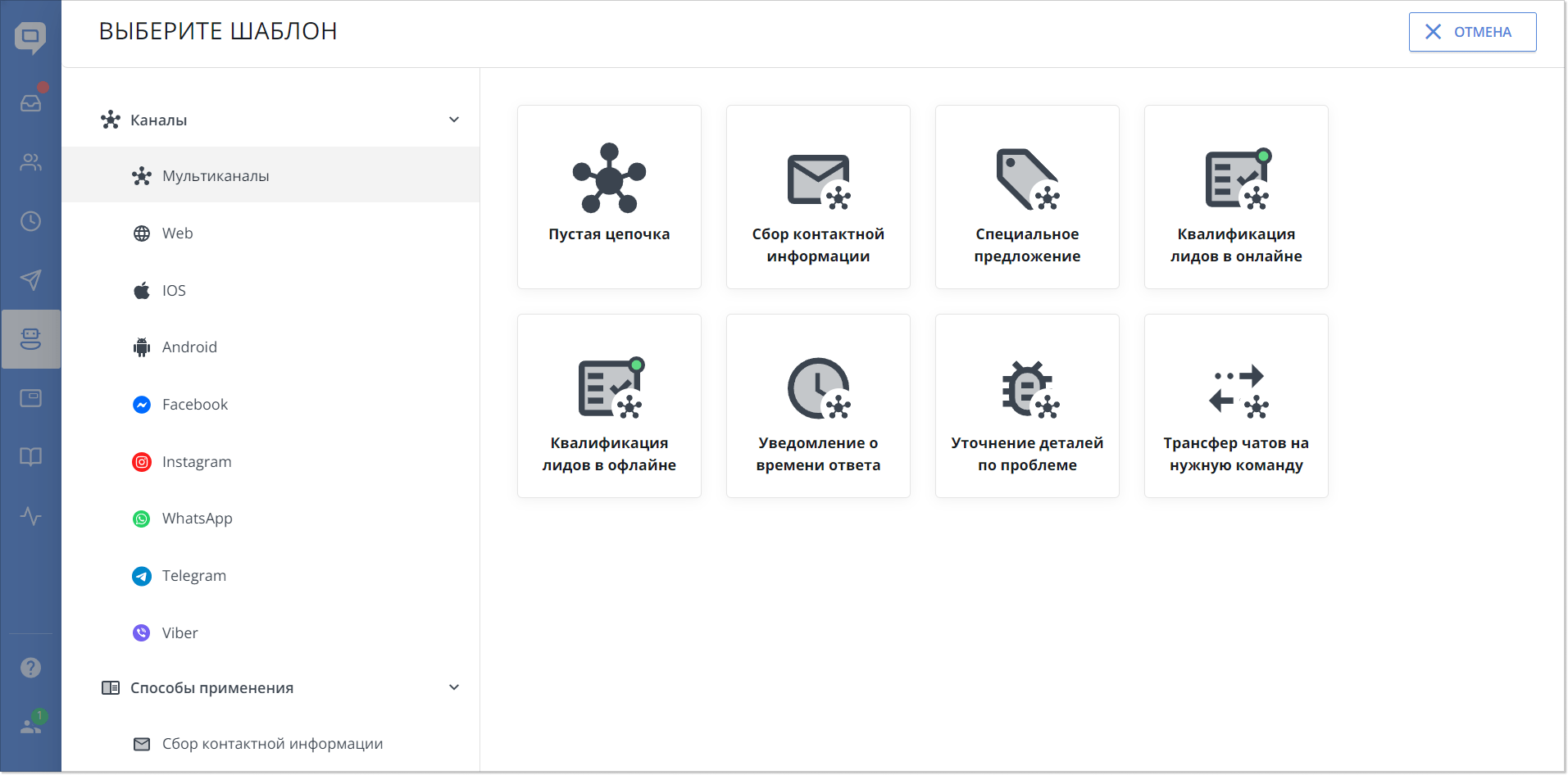Collapse the Способы применения section chevron

[454, 687]
